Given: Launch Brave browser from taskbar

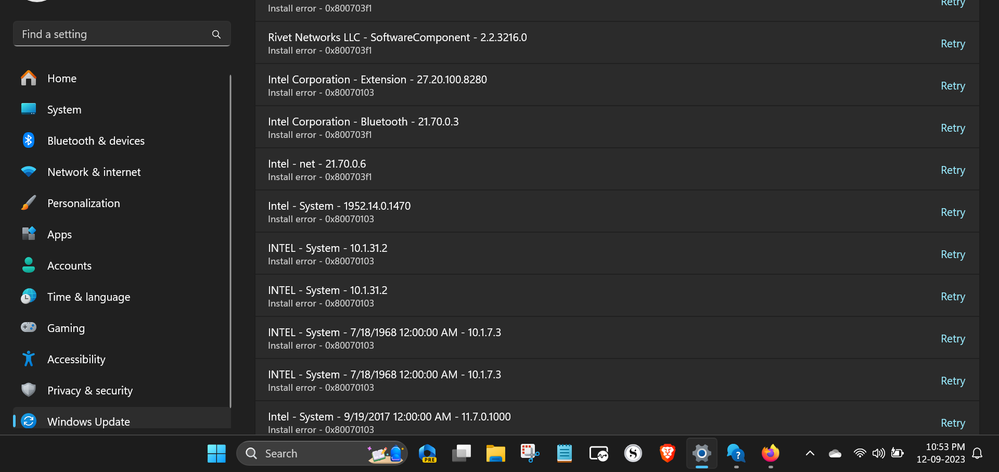Looking at the screenshot, I should pyautogui.click(x=667, y=454).
